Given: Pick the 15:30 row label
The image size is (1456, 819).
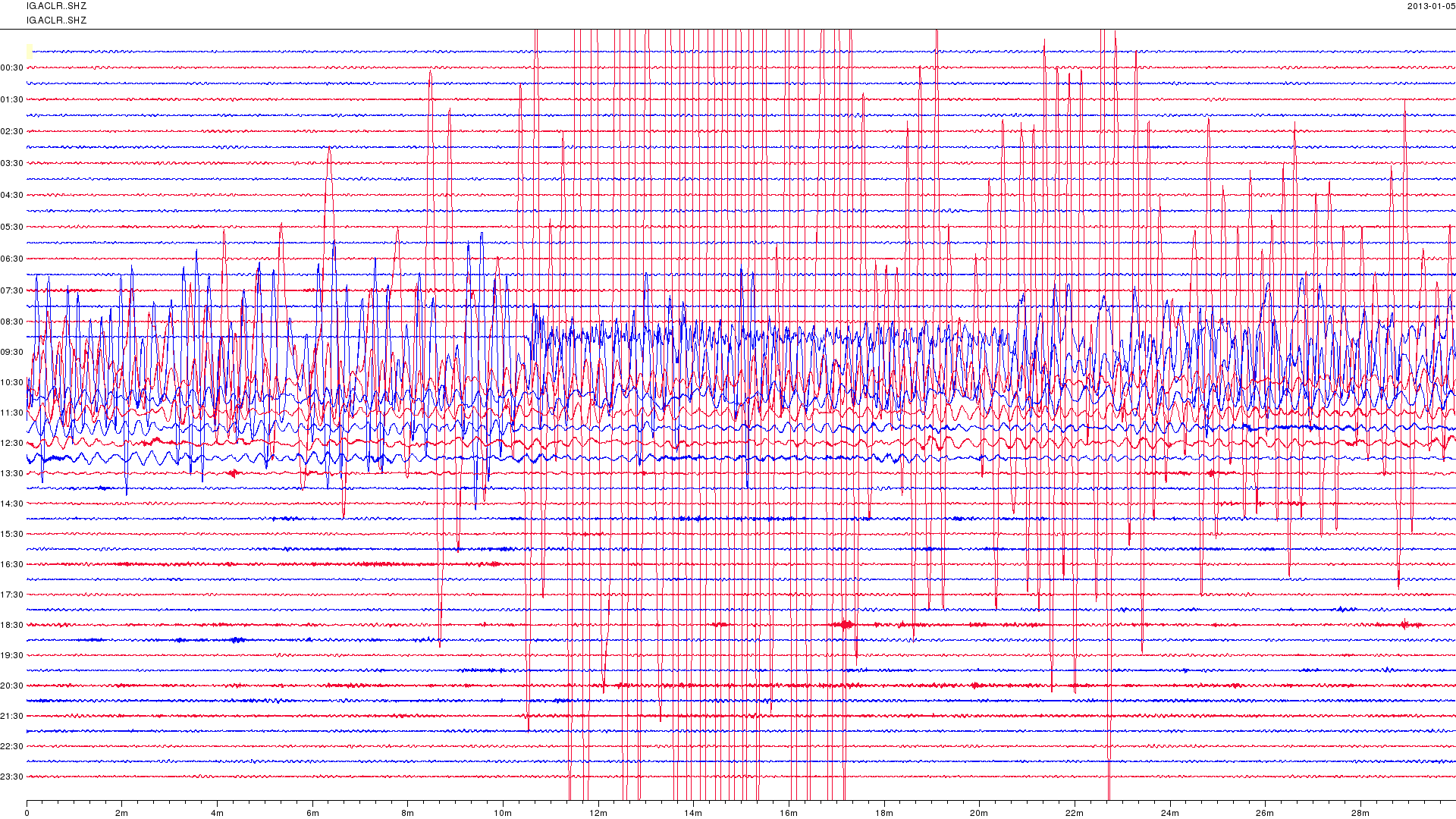Looking at the screenshot, I should click(12, 535).
